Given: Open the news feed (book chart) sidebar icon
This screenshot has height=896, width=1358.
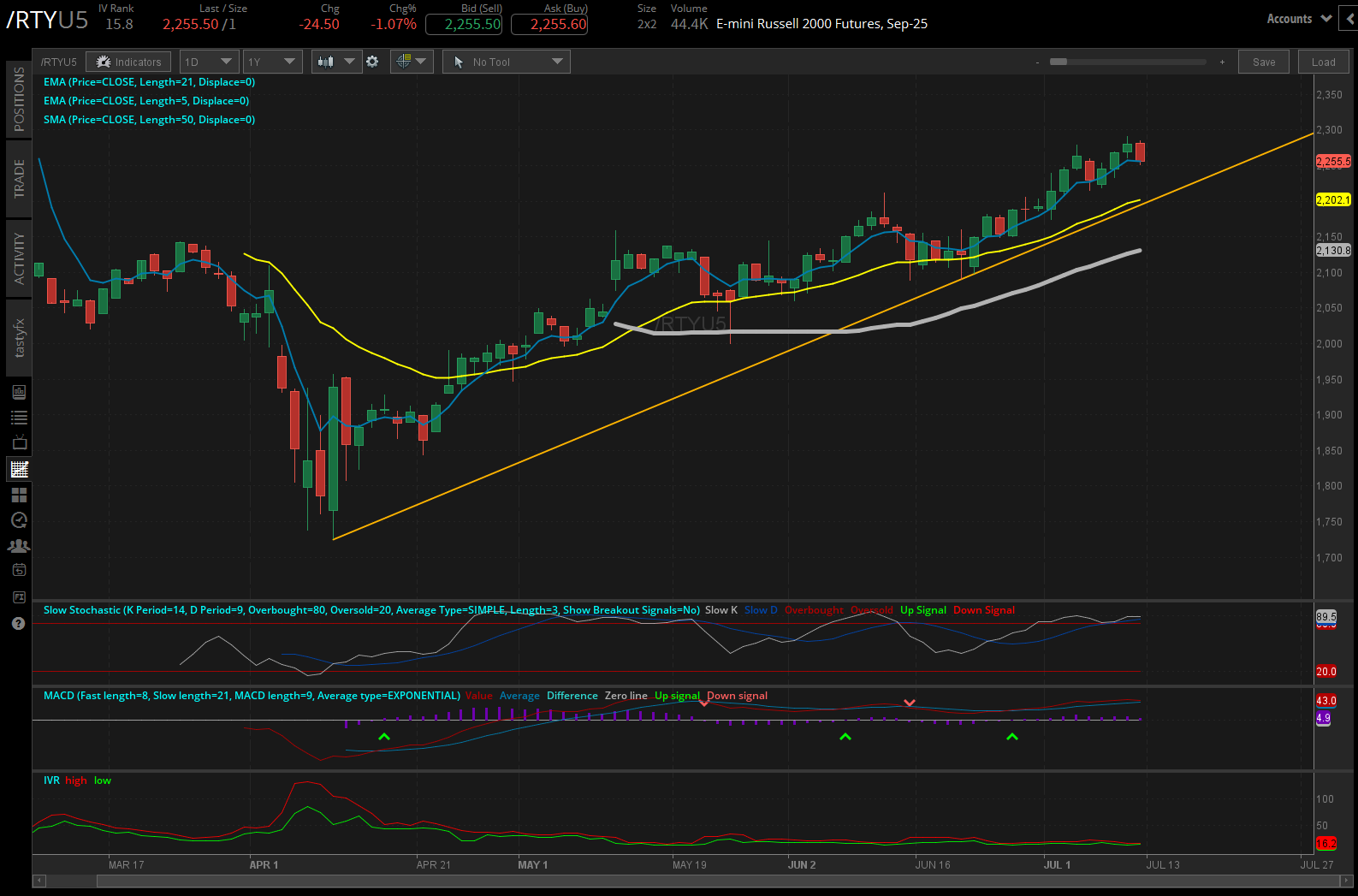Looking at the screenshot, I should click(x=19, y=392).
